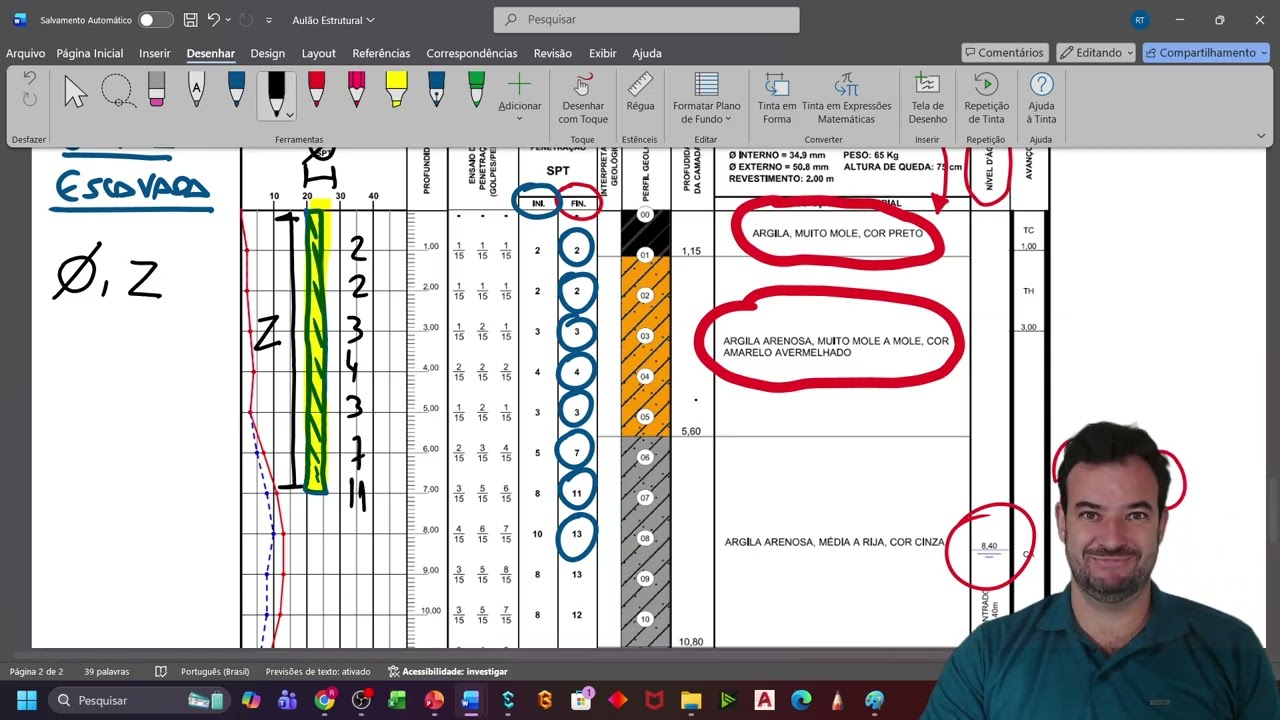Select the arrow selection tool
This screenshot has width=1280, height=720.
(76, 91)
